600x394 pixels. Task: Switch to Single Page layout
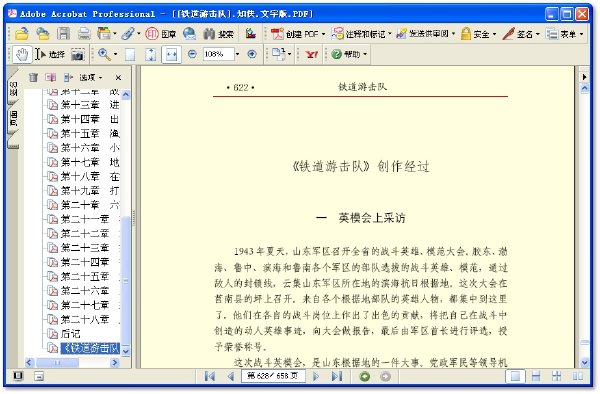pyautogui.click(x=515, y=377)
